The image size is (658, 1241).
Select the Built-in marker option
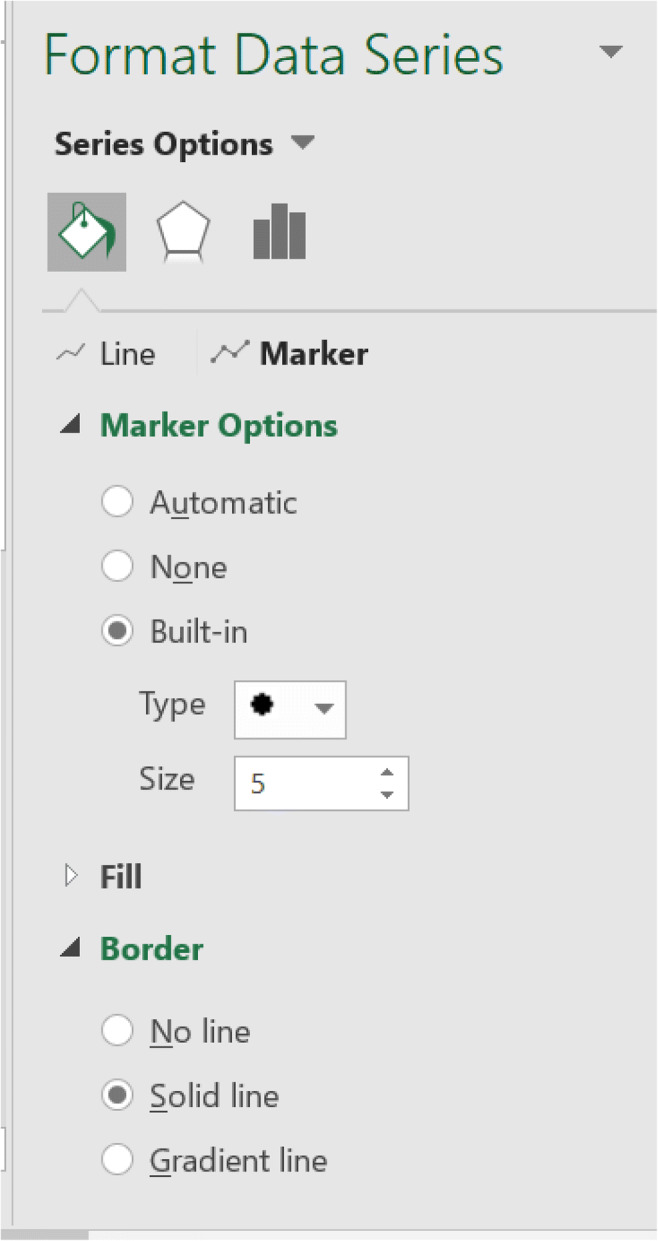coord(118,632)
